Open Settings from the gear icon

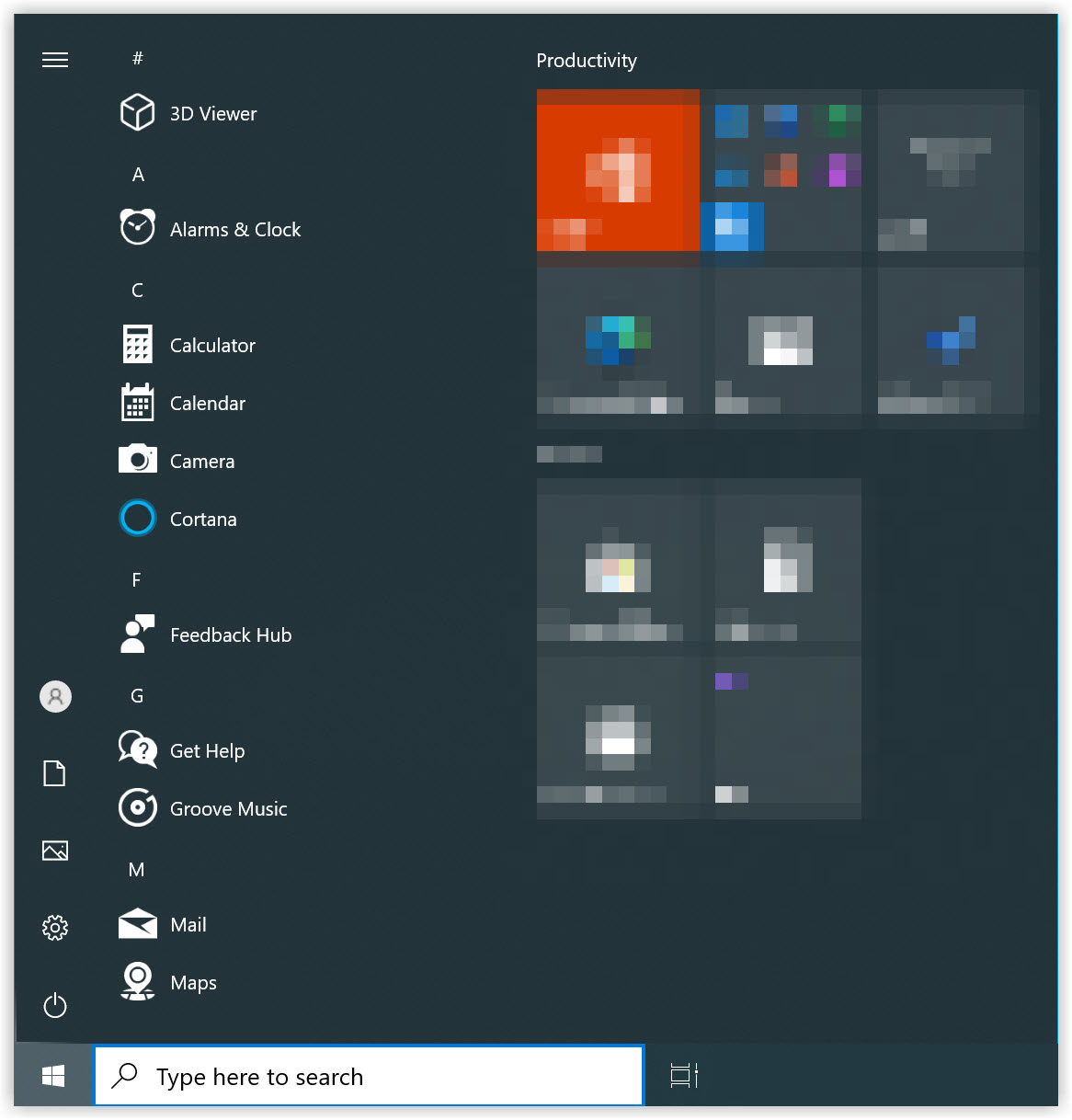pos(55,928)
